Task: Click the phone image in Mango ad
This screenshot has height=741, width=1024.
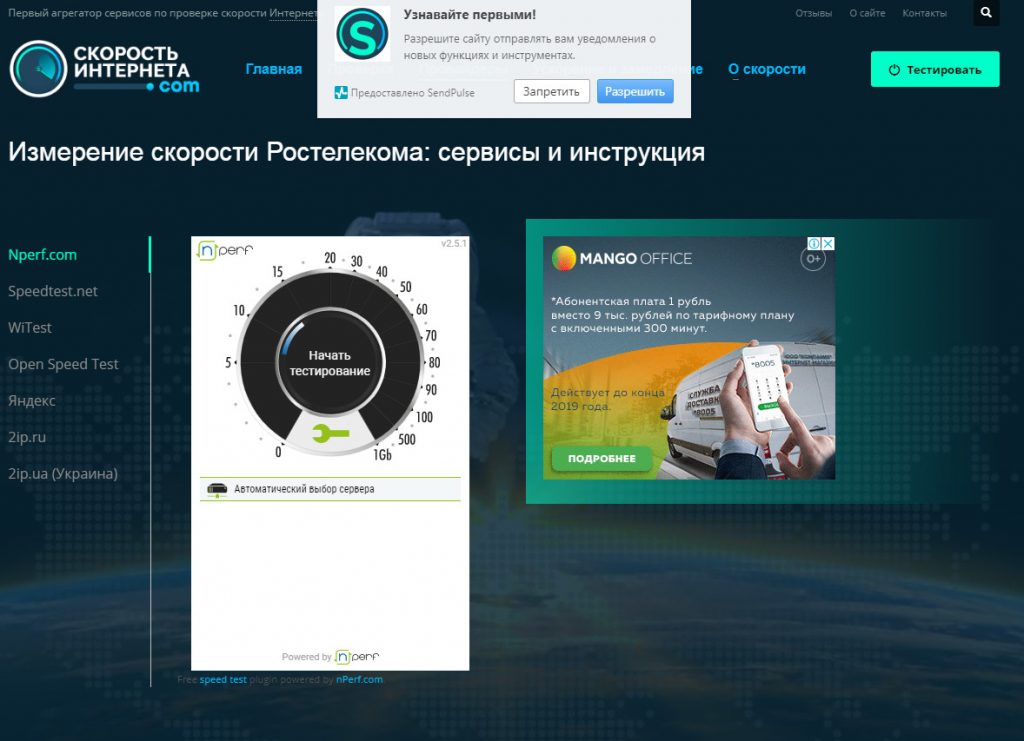Action: pyautogui.click(x=765, y=387)
